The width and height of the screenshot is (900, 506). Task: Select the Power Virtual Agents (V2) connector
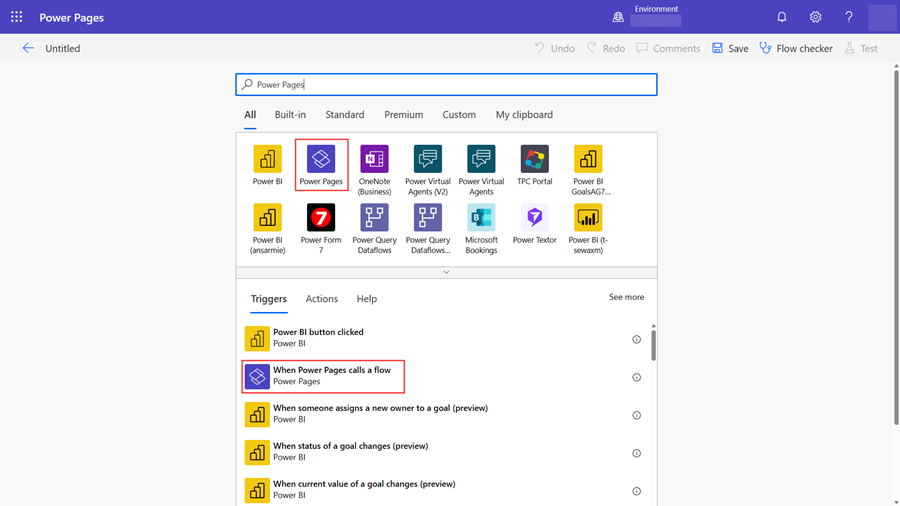pyautogui.click(x=428, y=170)
